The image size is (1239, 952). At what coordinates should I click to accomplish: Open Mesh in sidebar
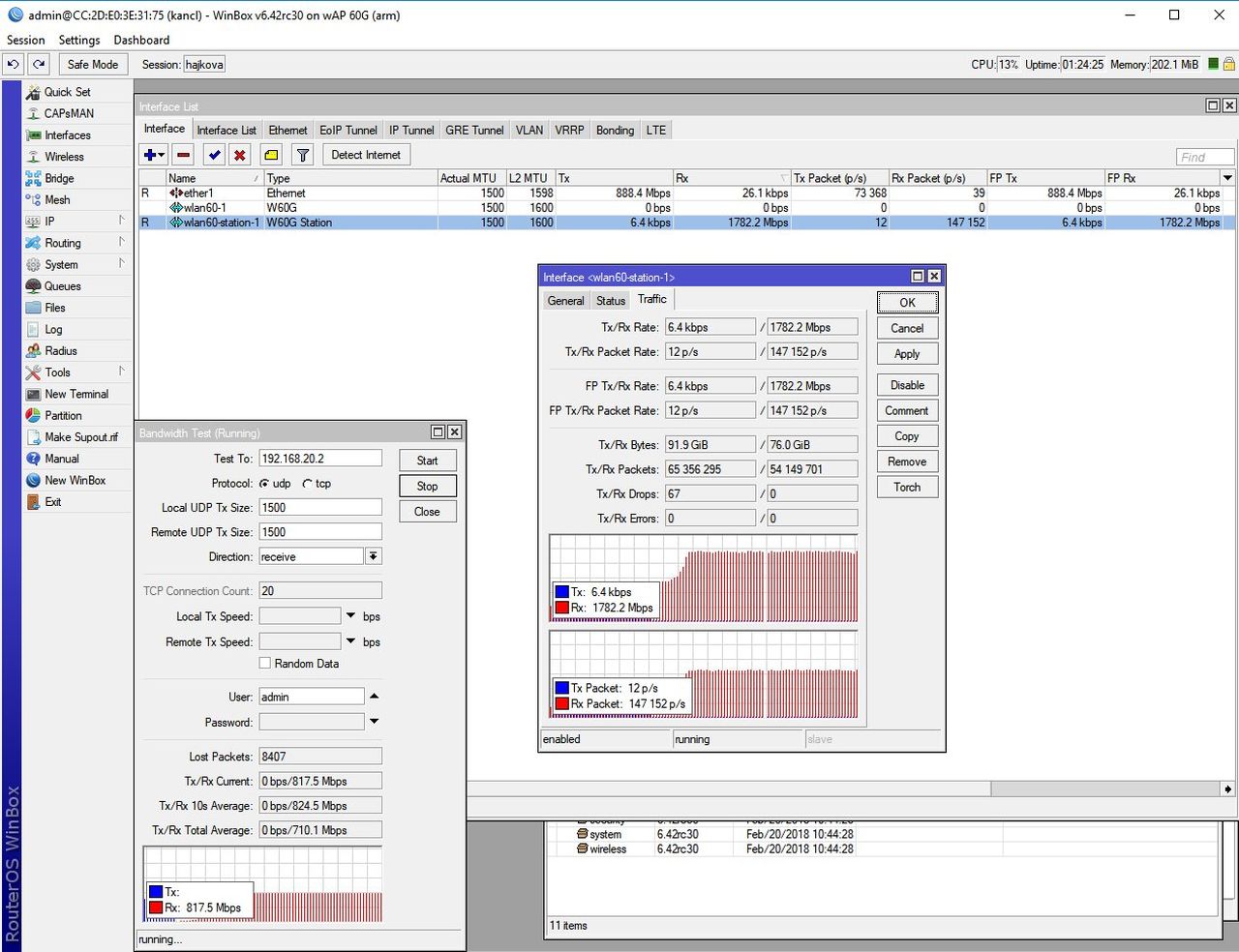[x=57, y=199]
